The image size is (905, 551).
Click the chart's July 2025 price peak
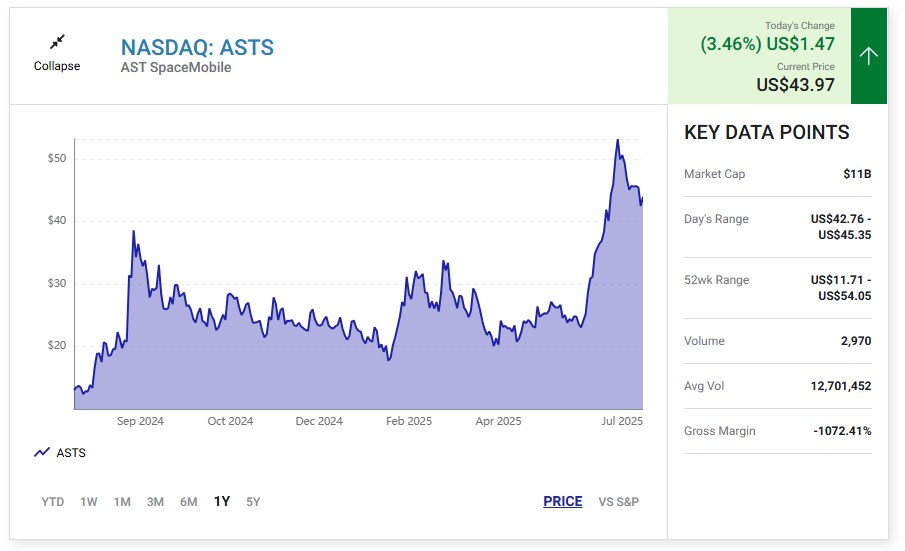[x=618, y=140]
